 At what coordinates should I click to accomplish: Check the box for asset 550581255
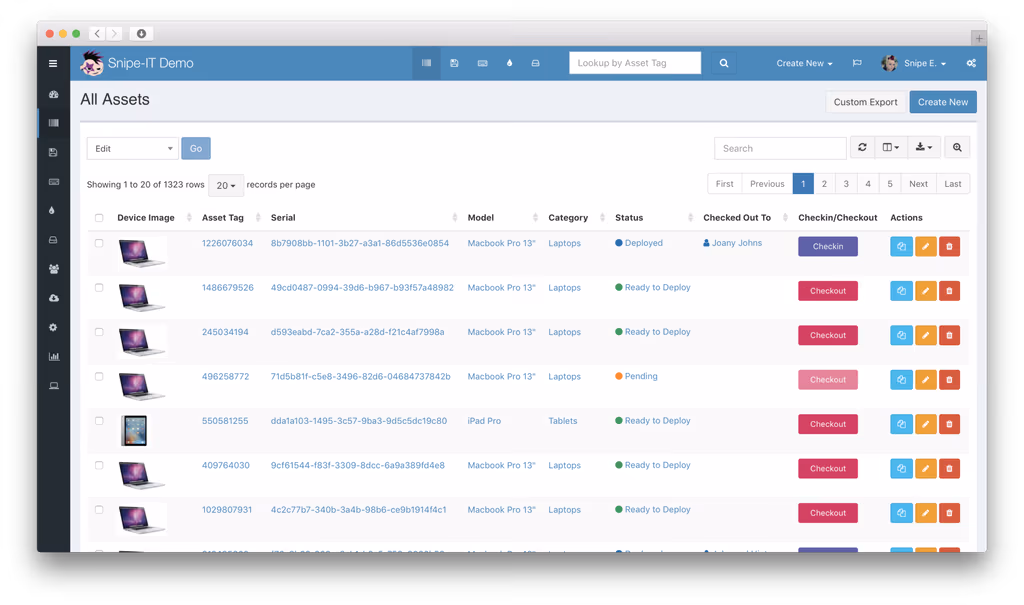click(99, 421)
